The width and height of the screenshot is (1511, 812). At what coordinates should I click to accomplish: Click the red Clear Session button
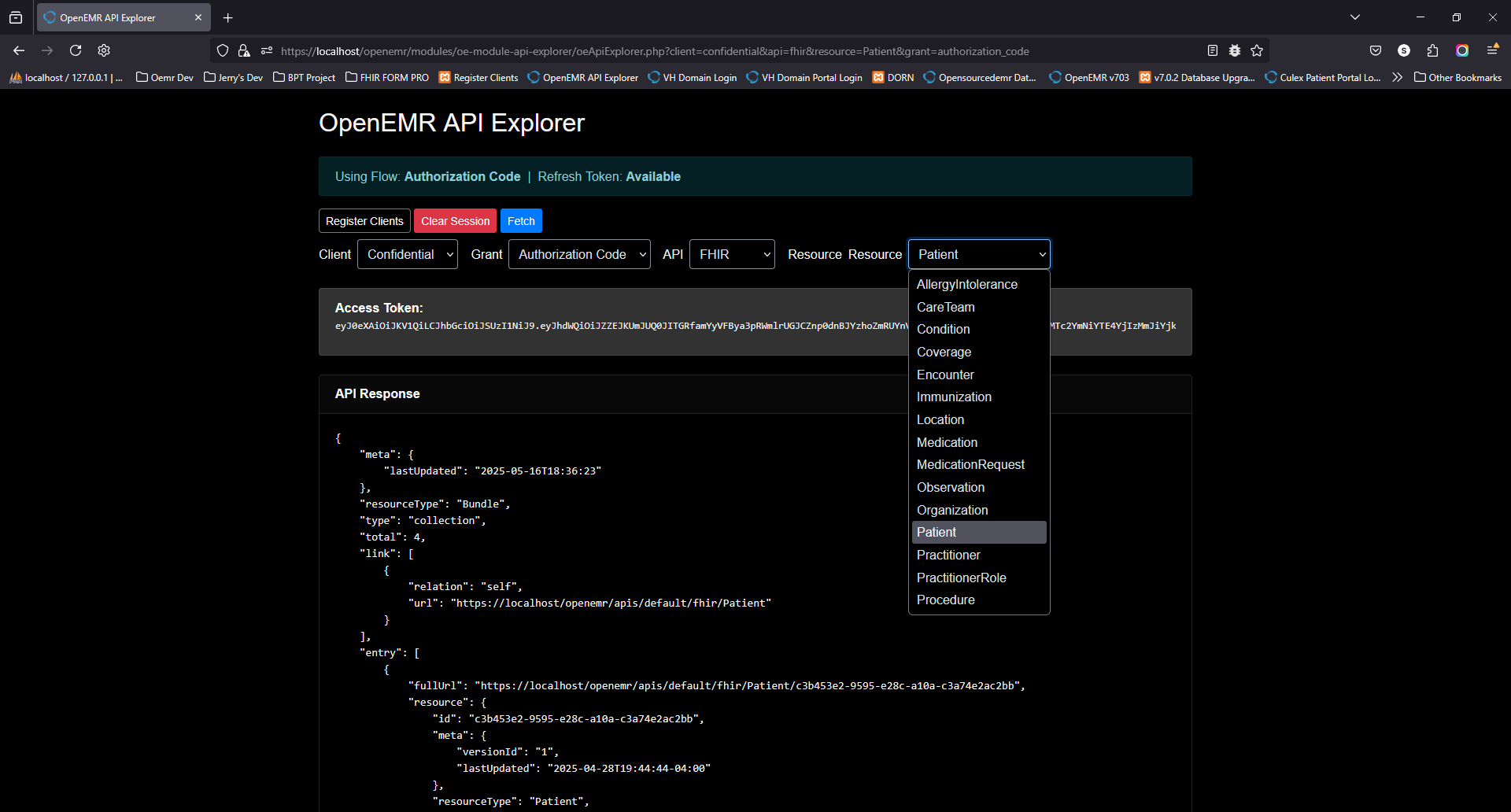455,221
